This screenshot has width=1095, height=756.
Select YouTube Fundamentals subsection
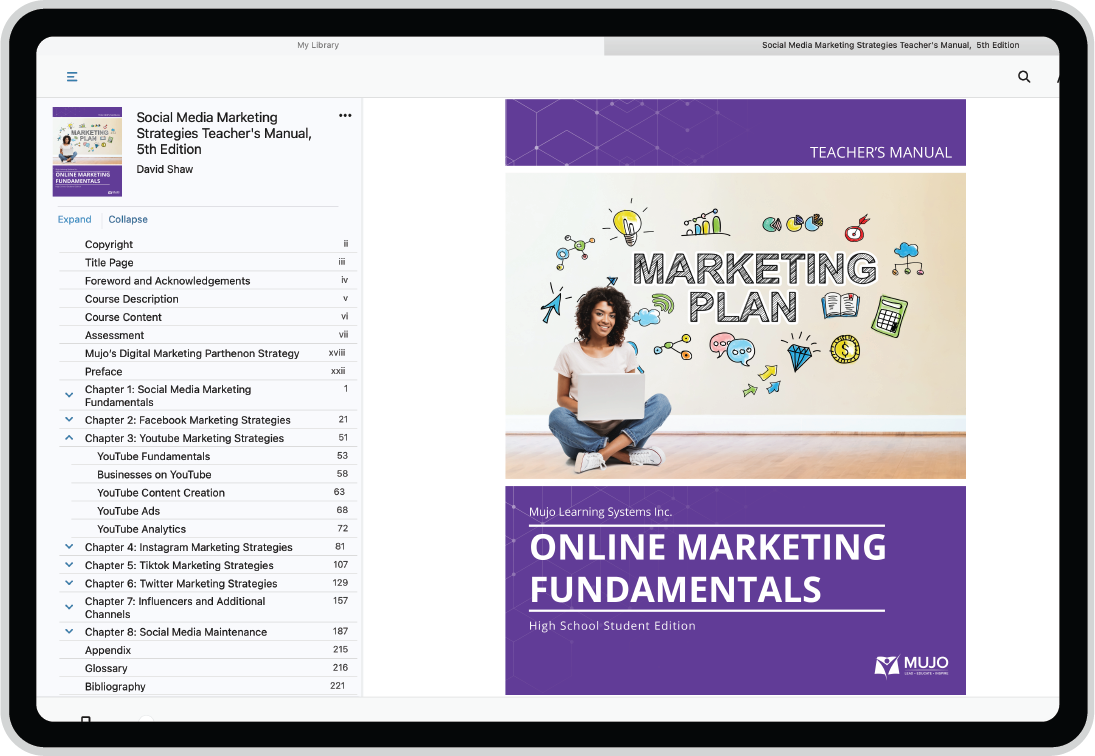(154, 457)
